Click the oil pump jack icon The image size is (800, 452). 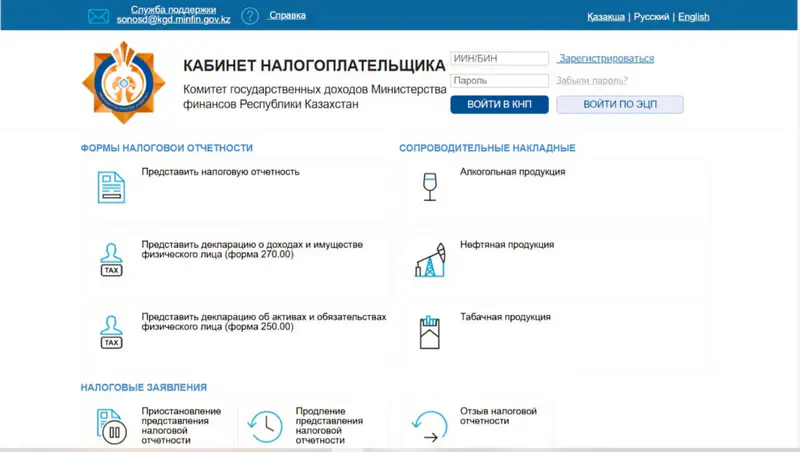click(429, 261)
